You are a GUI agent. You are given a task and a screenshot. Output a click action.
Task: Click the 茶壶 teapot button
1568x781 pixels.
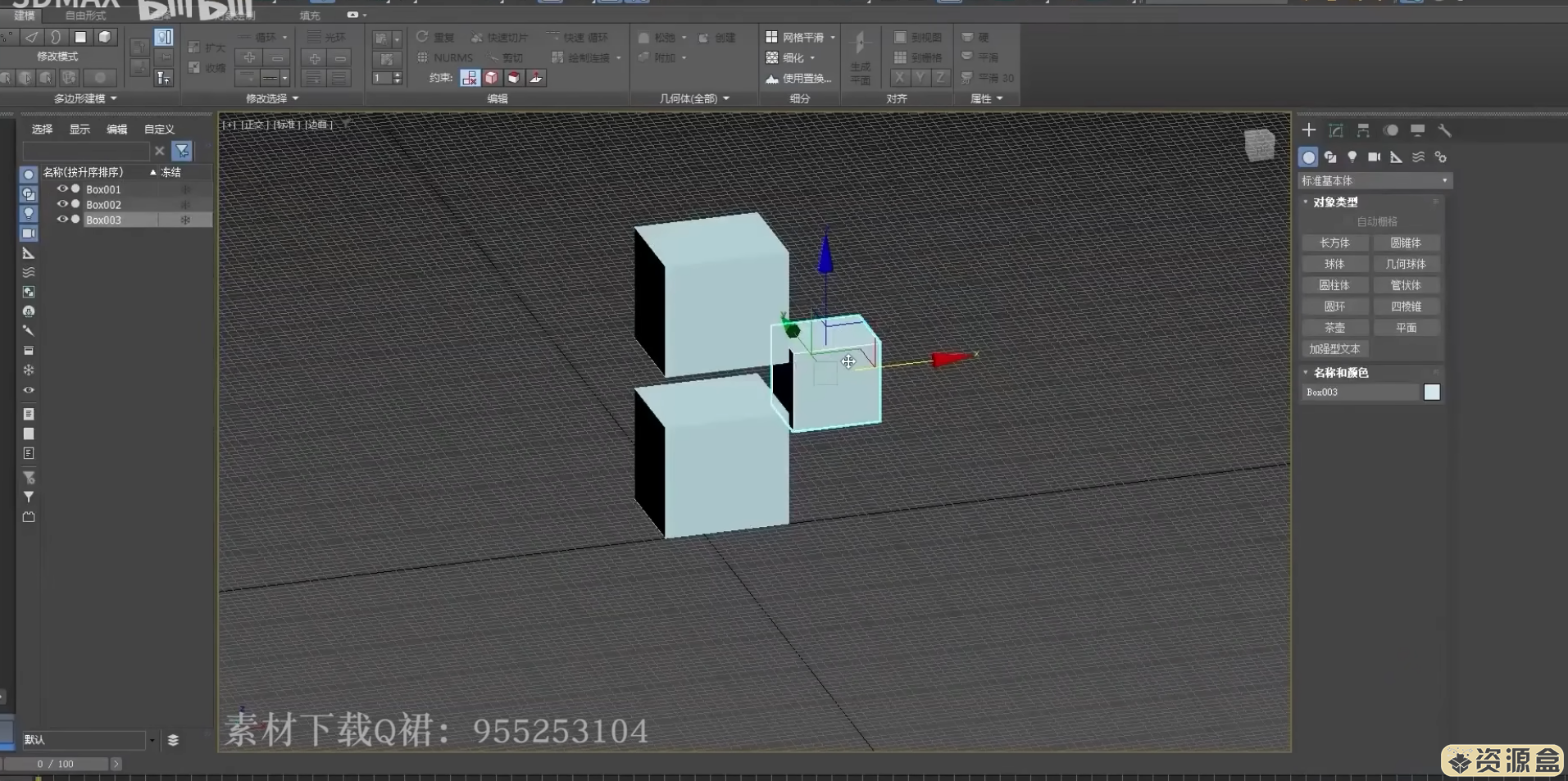click(1334, 328)
